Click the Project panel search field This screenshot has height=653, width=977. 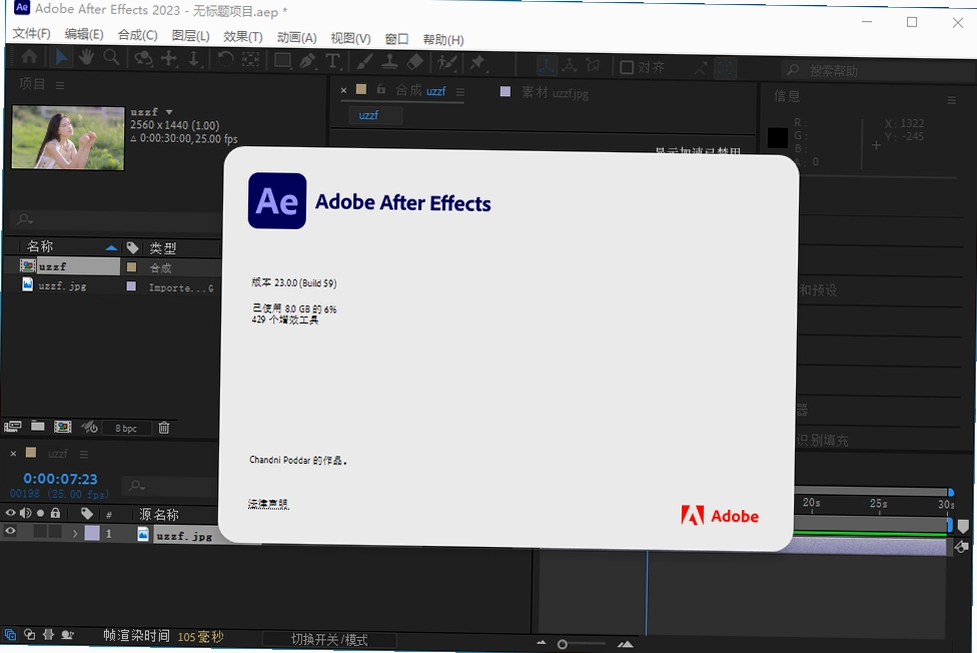pyautogui.click(x=115, y=219)
